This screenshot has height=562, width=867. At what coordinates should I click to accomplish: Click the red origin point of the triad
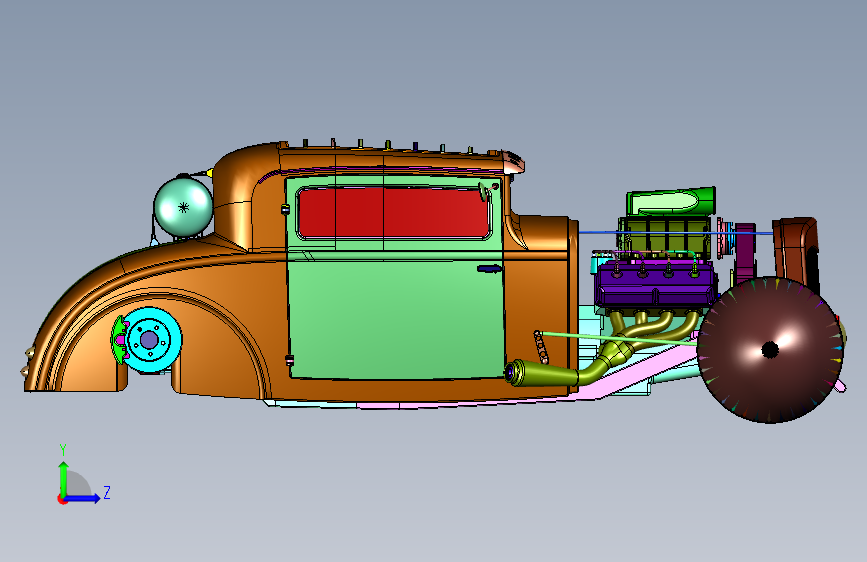61,499
